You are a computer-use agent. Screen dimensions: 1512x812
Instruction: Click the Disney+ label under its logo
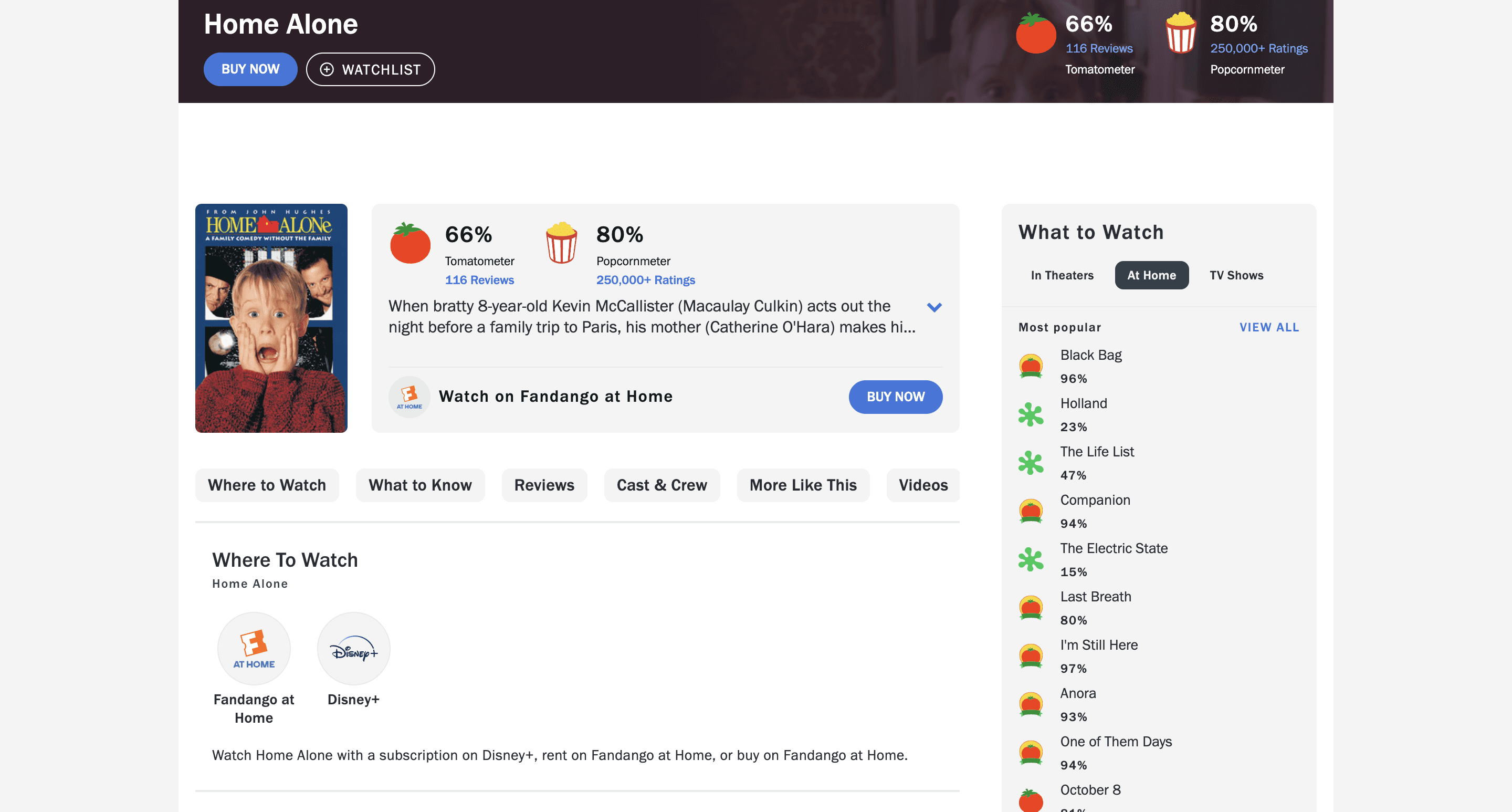coord(353,699)
